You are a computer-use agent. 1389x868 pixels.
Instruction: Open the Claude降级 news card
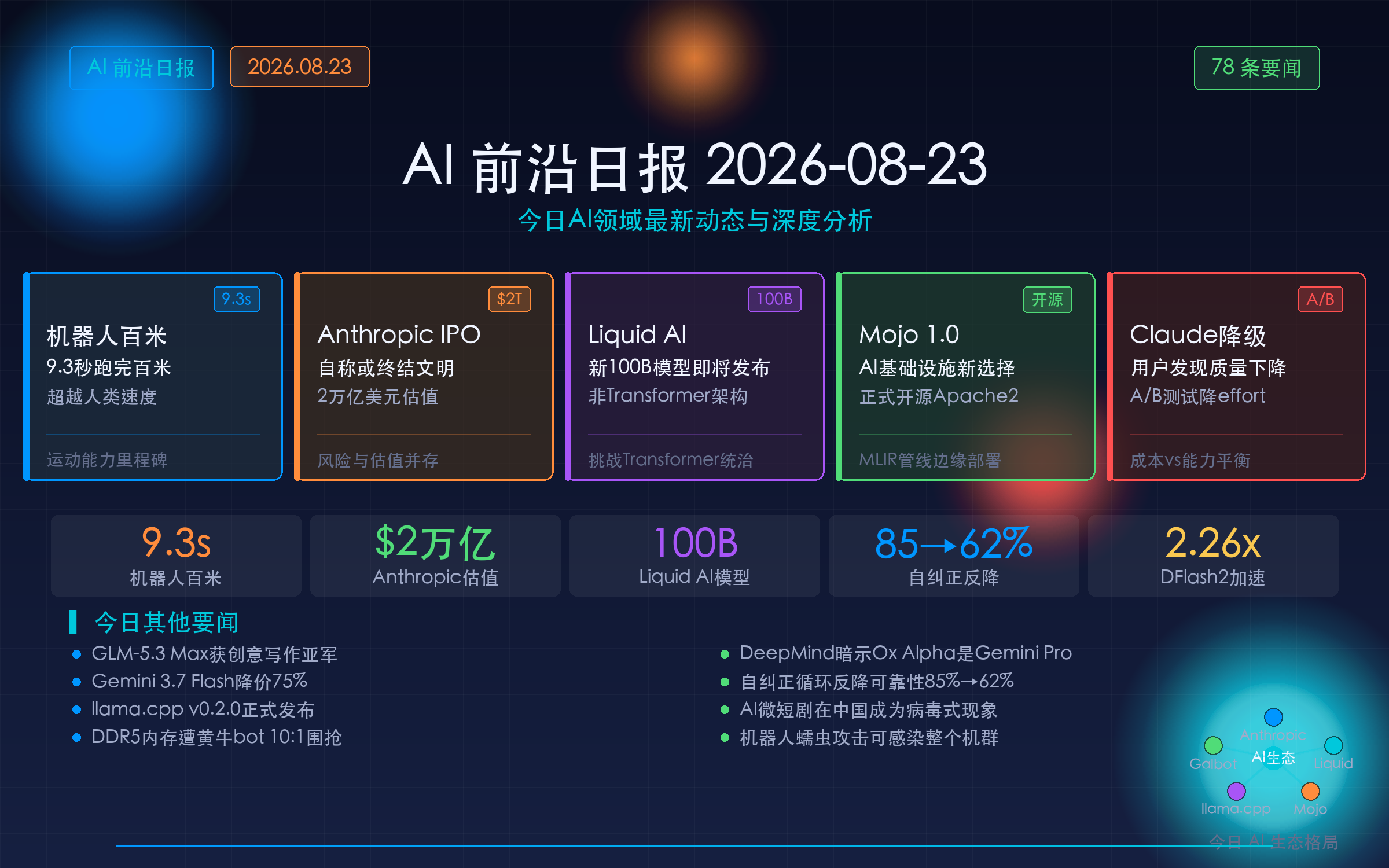(x=1236, y=376)
